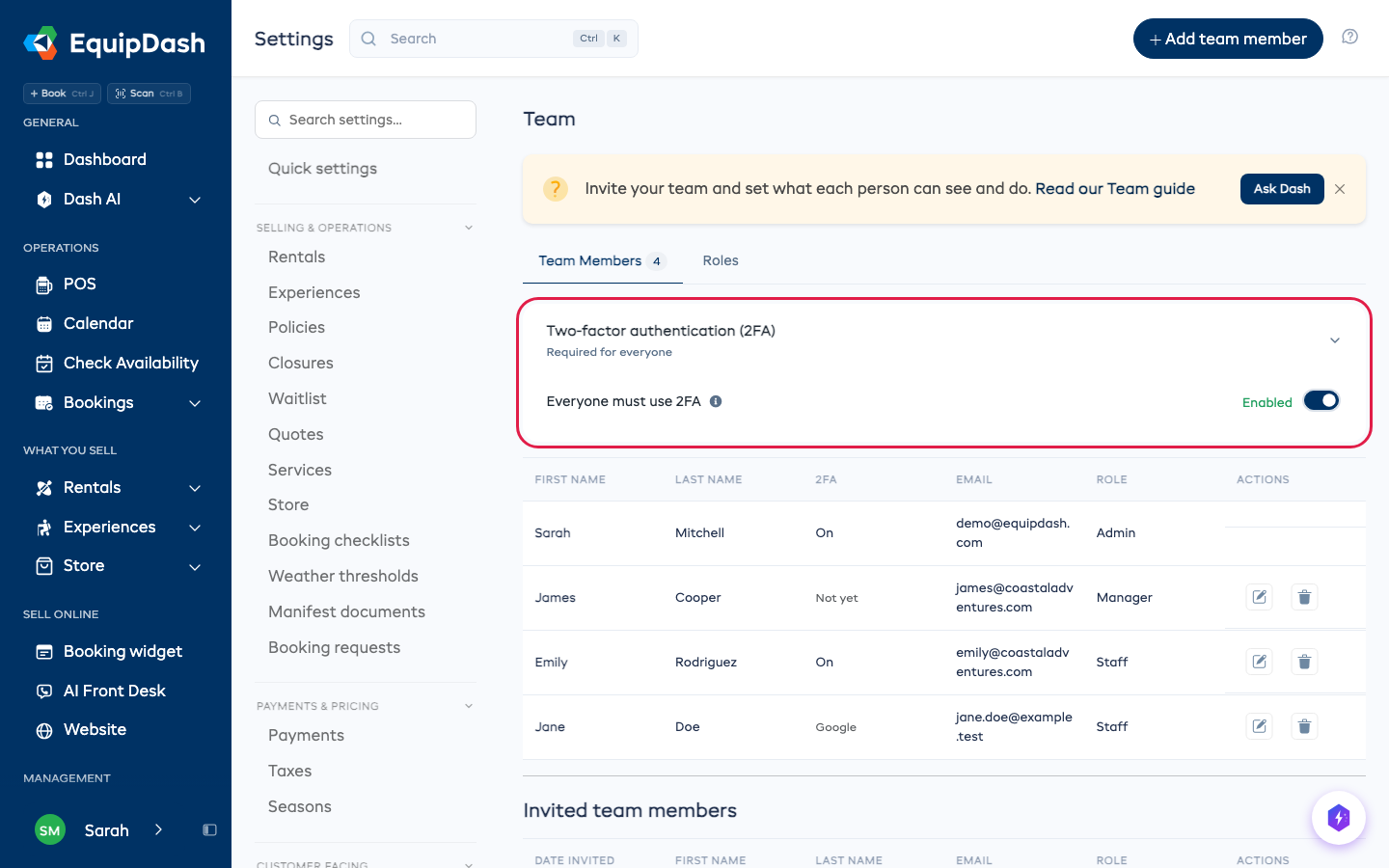Open the Dash assistant floating button
Image resolution: width=1389 pixels, height=868 pixels.
[x=1339, y=818]
